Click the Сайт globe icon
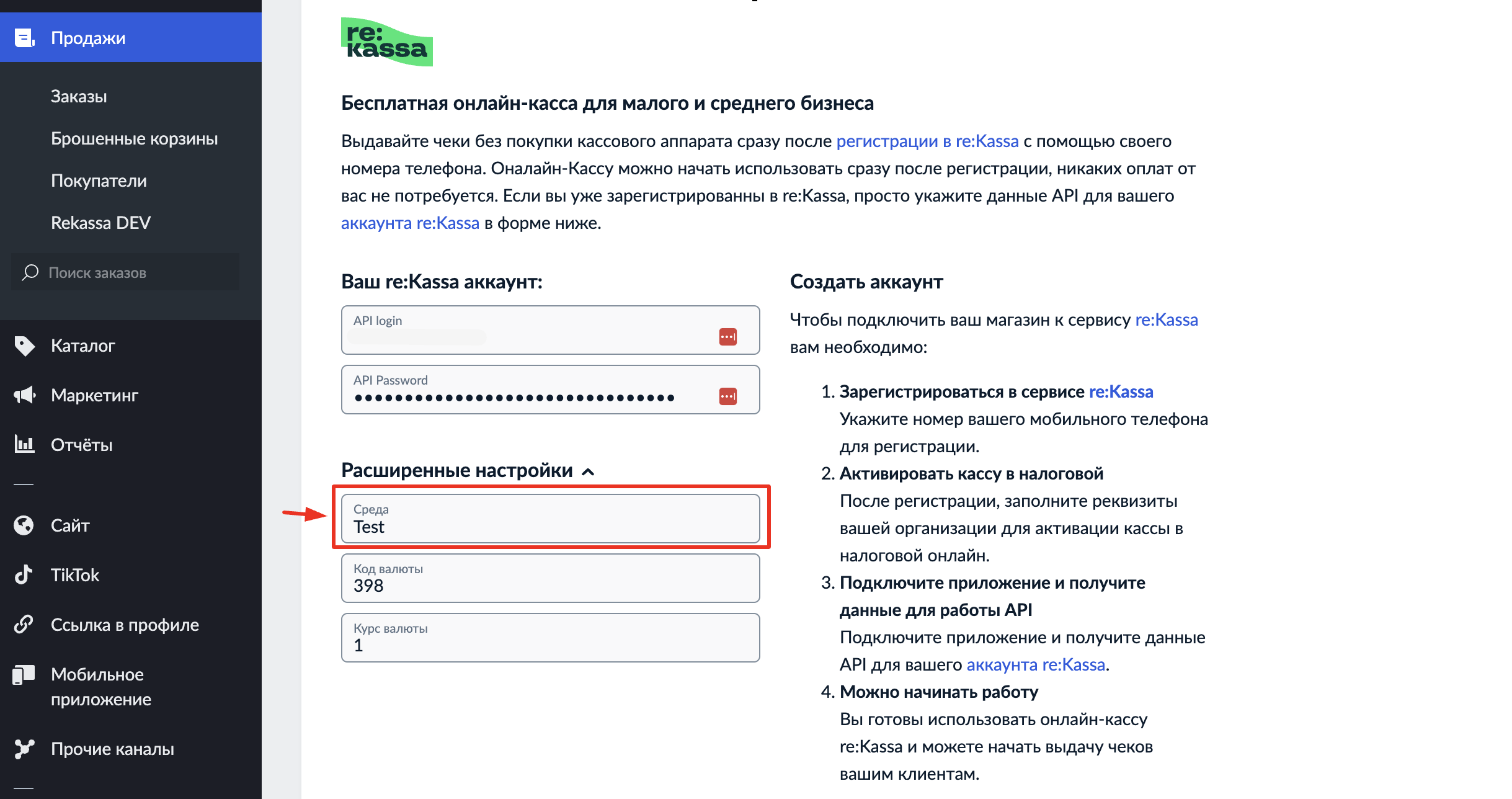The image size is (1512, 799). 24,525
